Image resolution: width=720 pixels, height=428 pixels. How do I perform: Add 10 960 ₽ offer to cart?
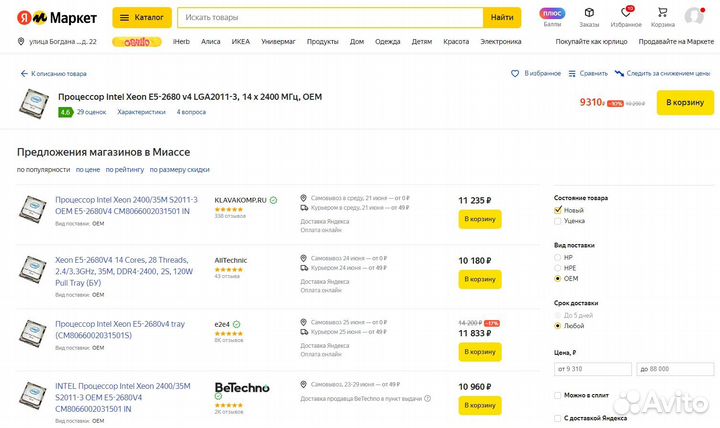[x=480, y=405]
